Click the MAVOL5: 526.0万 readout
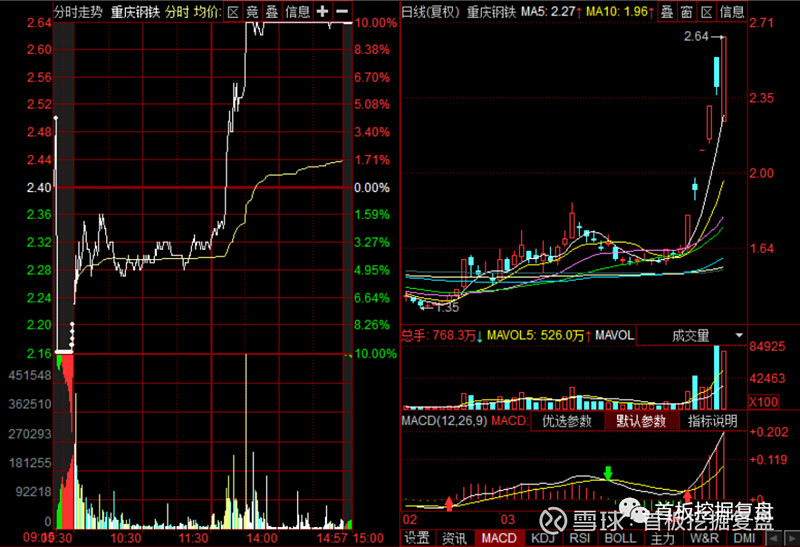Viewport: 800px width, 547px height. coord(539,335)
